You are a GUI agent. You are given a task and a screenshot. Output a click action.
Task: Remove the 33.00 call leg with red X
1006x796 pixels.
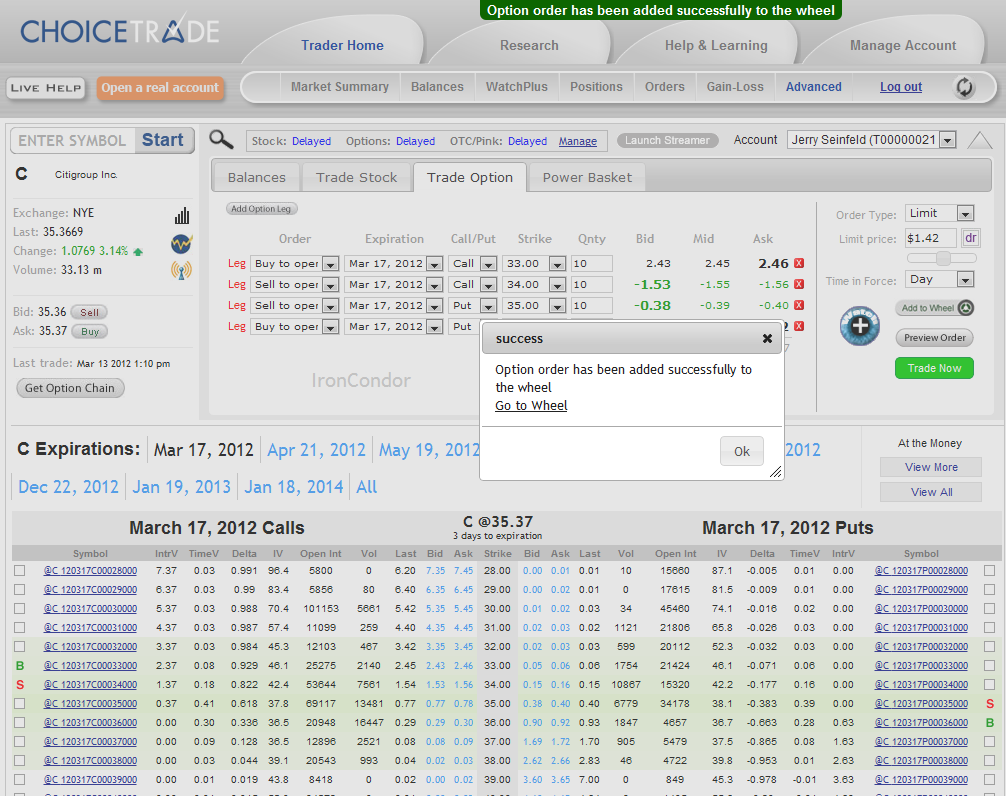(x=799, y=263)
